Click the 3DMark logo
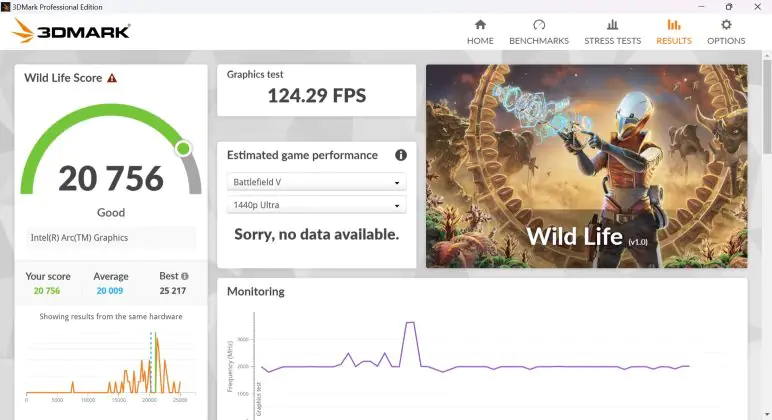This screenshot has width=772, height=420. tap(70, 31)
